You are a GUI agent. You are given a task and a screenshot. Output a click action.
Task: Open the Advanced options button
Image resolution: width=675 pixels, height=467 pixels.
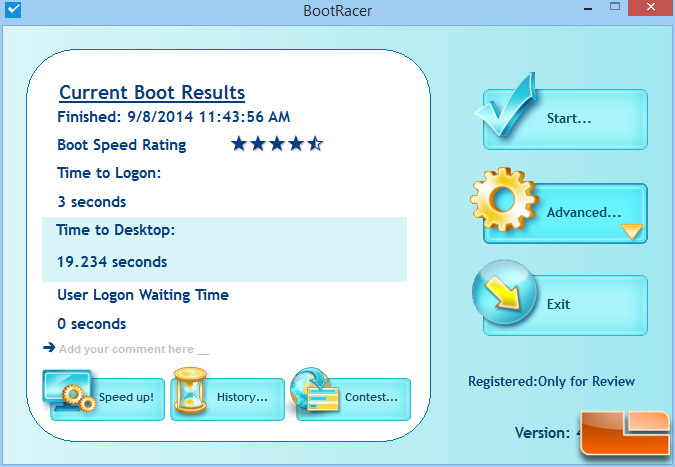(x=565, y=213)
